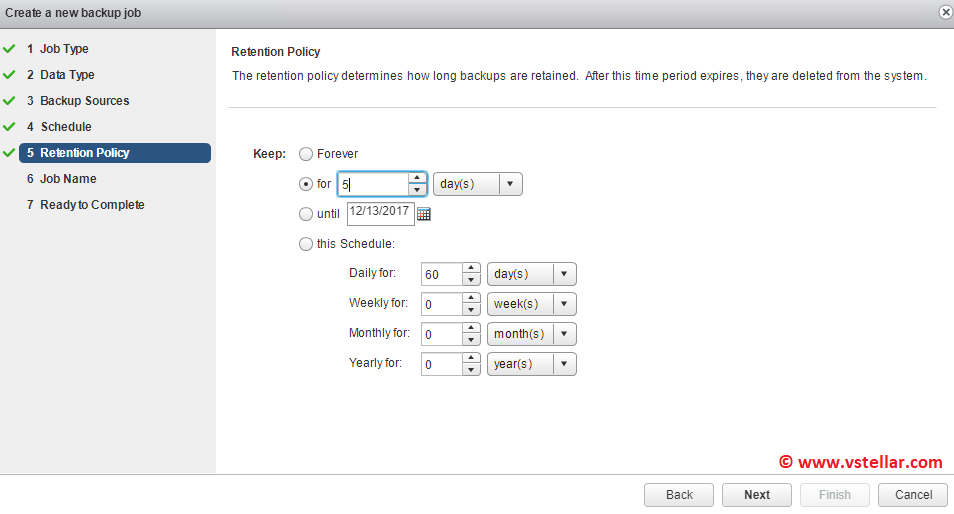The image size is (954, 514).
Task: Select the 'until' date radio button
Action: (305, 214)
